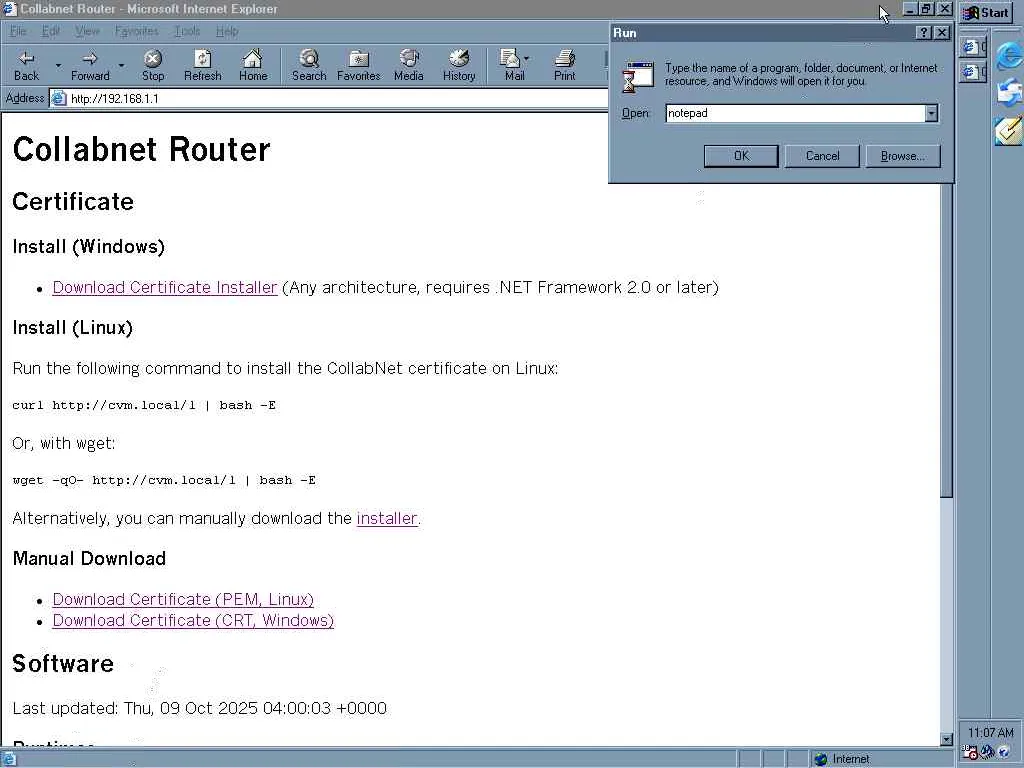
Task: Click Browse... in the Run dialog
Action: tap(903, 156)
